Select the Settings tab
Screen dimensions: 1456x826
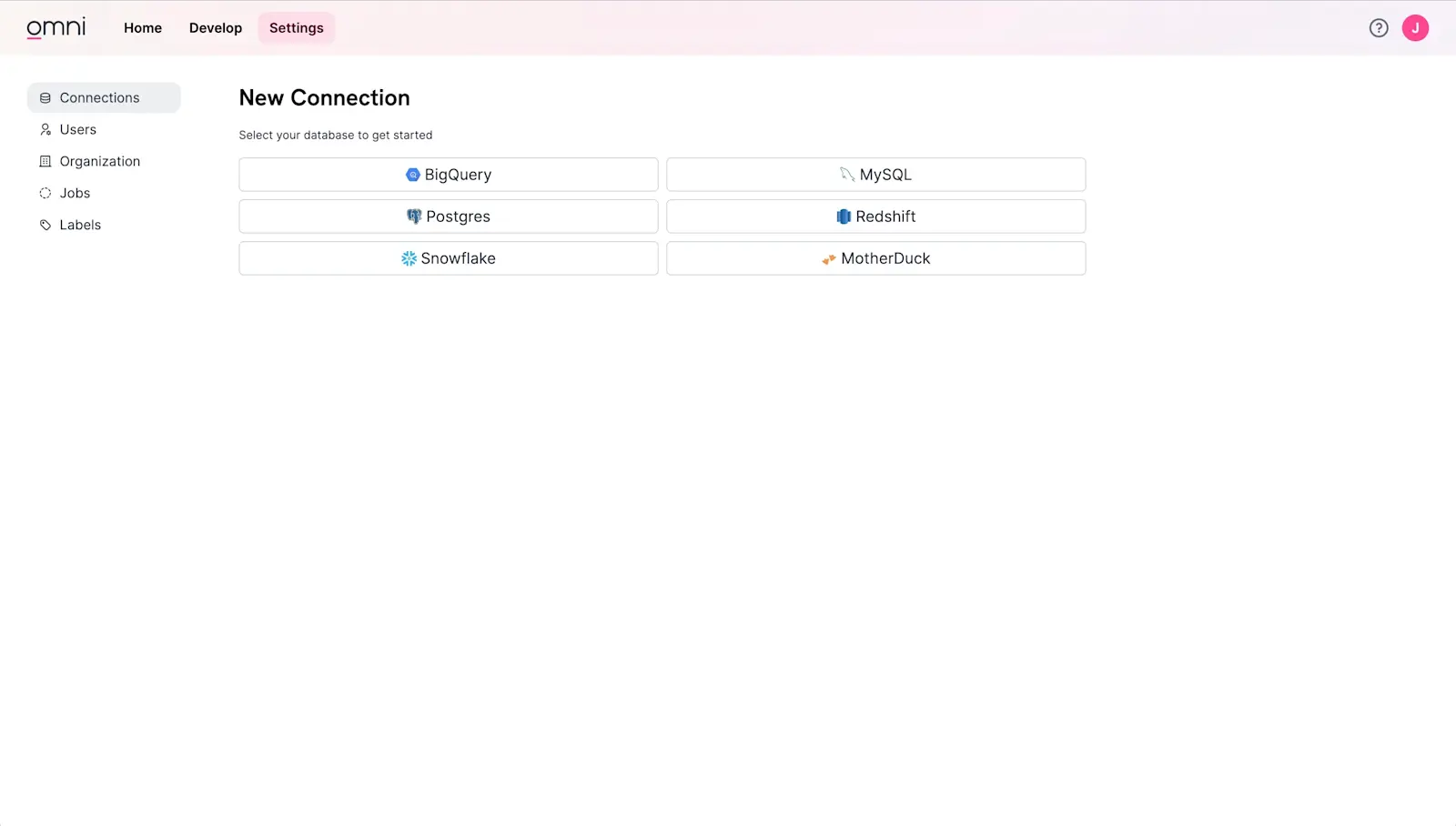[296, 28]
